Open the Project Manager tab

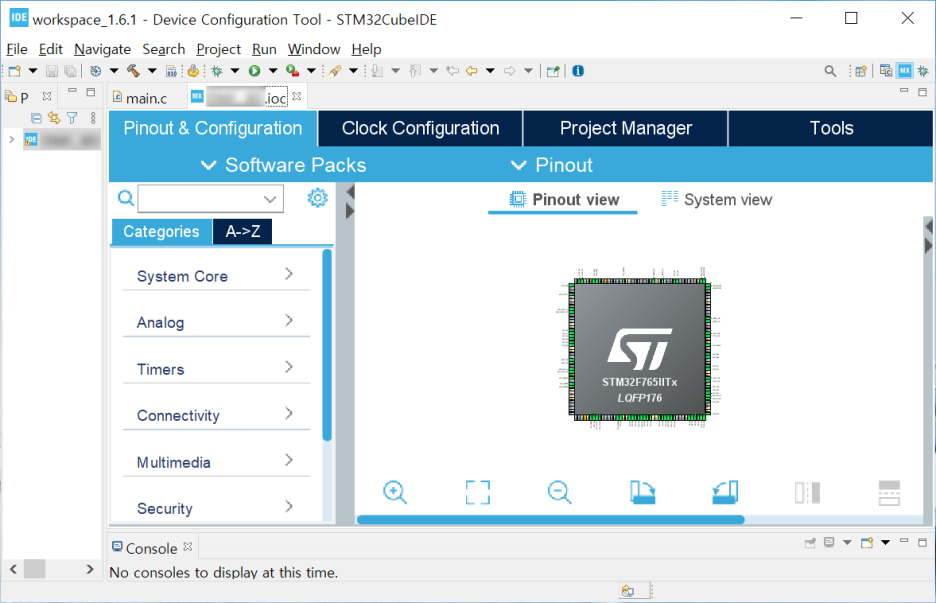click(626, 128)
